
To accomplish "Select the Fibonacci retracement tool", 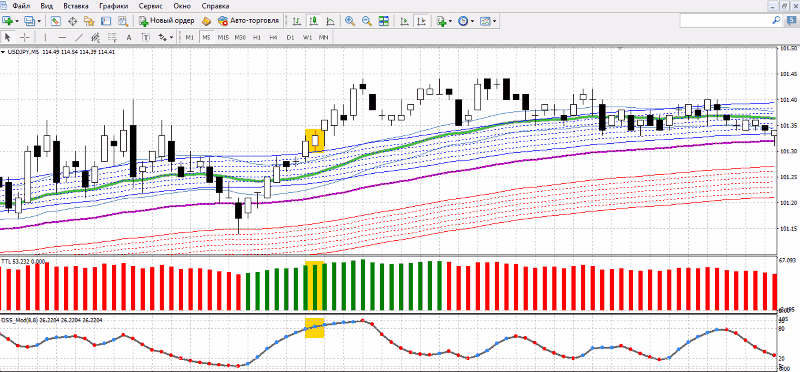I will click(112, 37).
